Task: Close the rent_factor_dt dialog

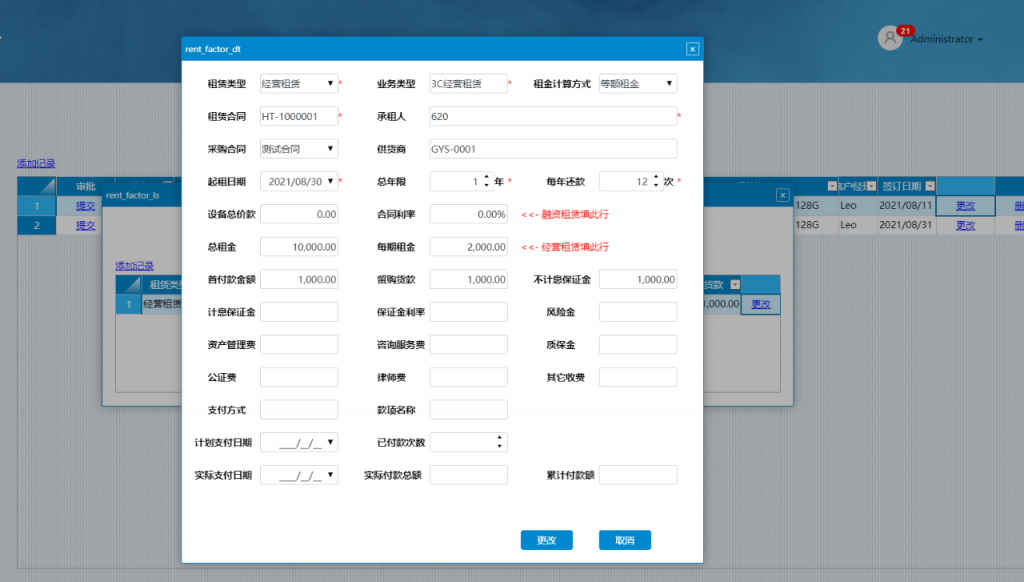Action: (x=692, y=49)
